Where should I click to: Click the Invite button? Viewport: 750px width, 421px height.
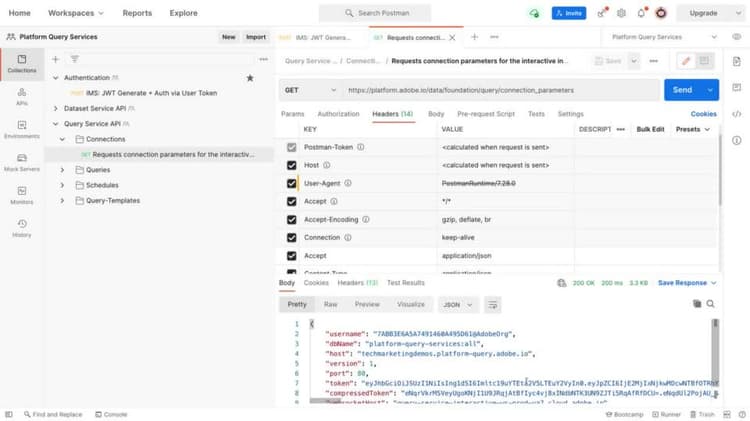tap(569, 13)
